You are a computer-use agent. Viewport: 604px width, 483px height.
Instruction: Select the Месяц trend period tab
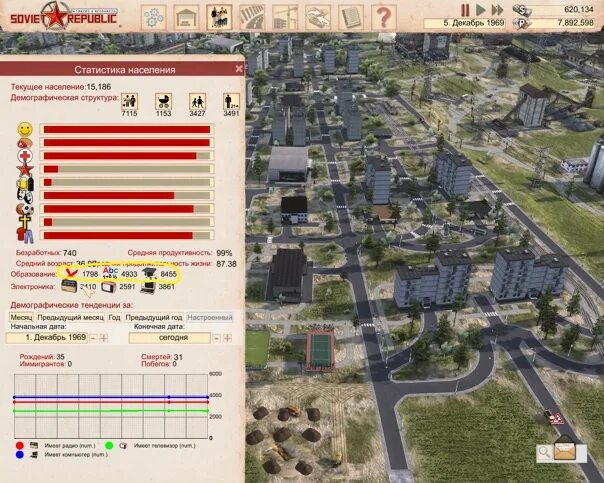[21, 317]
